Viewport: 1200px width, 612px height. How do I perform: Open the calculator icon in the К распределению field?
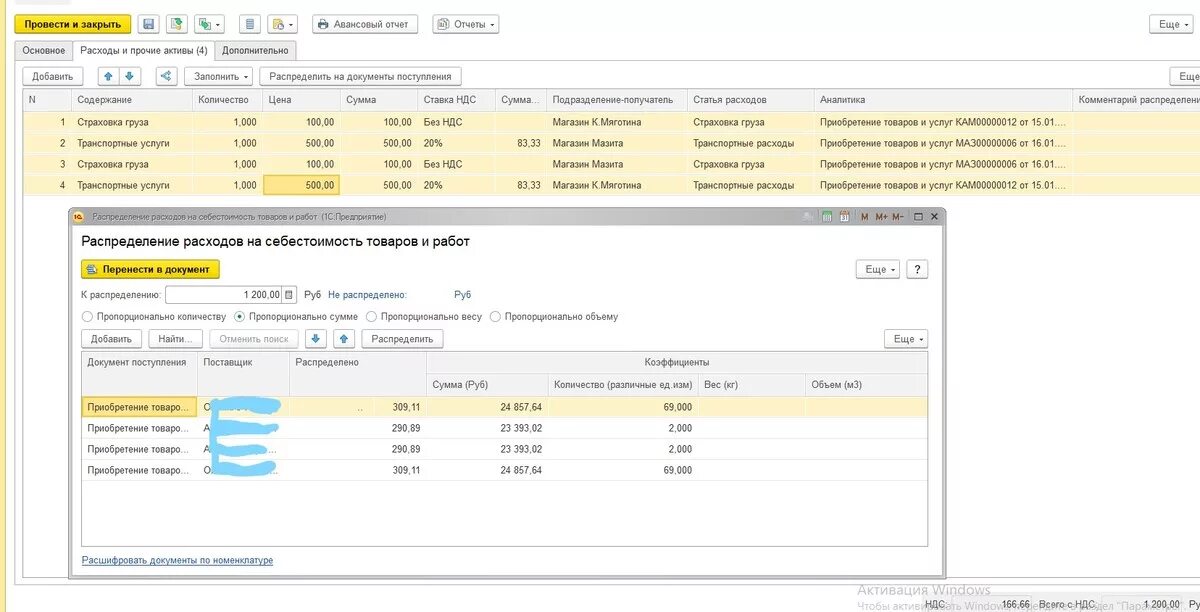point(290,295)
